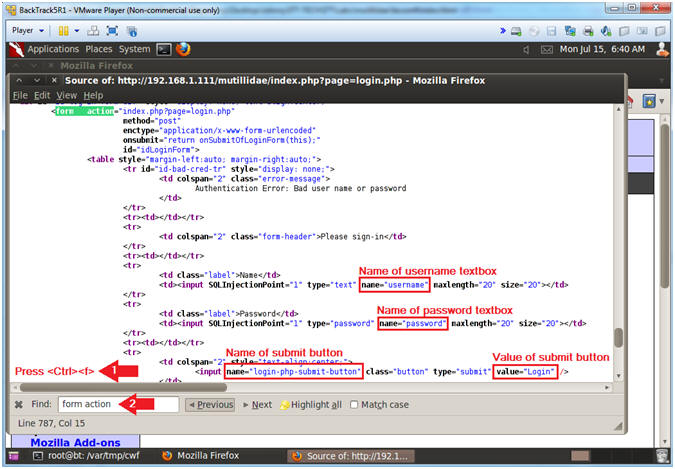
Task: Click the Mozilla Add-ons link
Action: click(x=75, y=442)
